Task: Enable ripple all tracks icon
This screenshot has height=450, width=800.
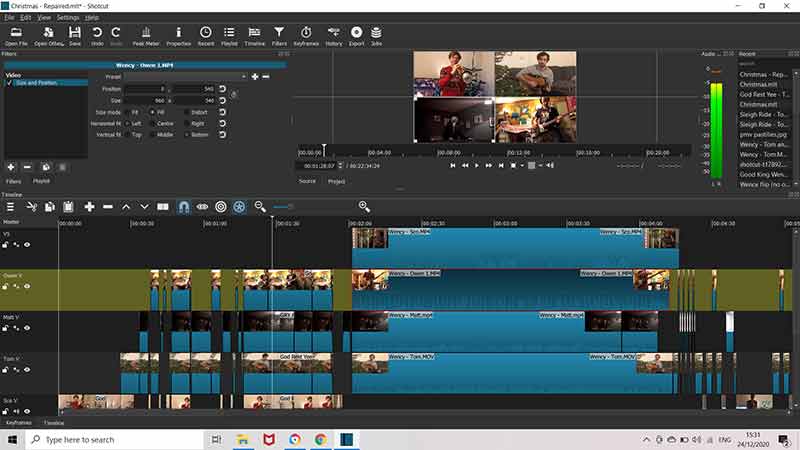Action: pos(239,206)
